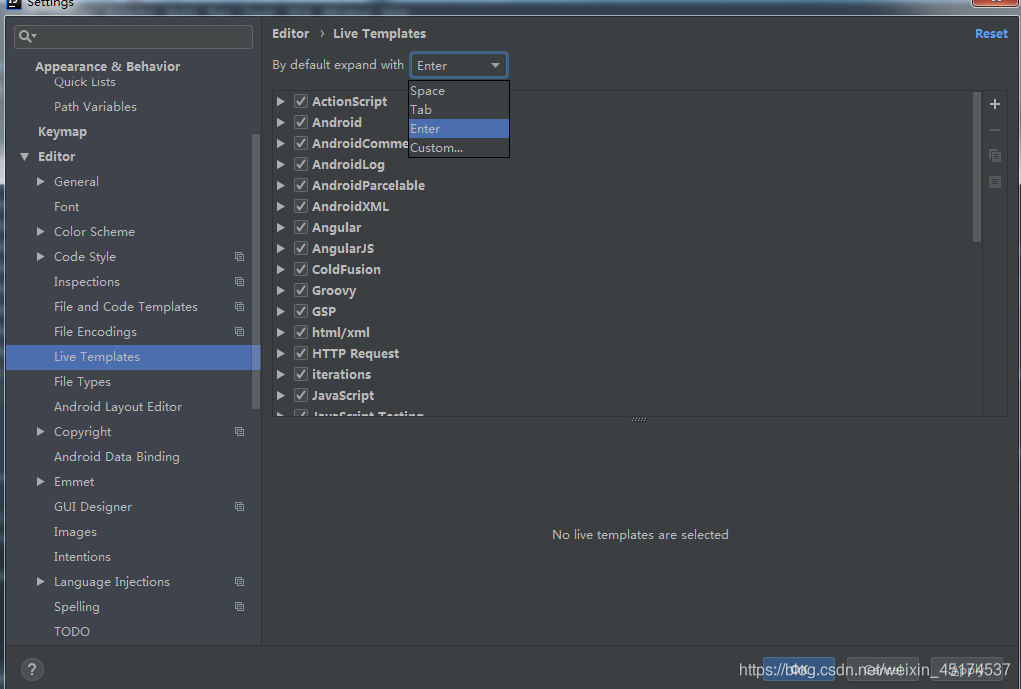Click the settings tree vertical scrollbar
The height and width of the screenshot is (689, 1021).
pyautogui.click(x=256, y=271)
